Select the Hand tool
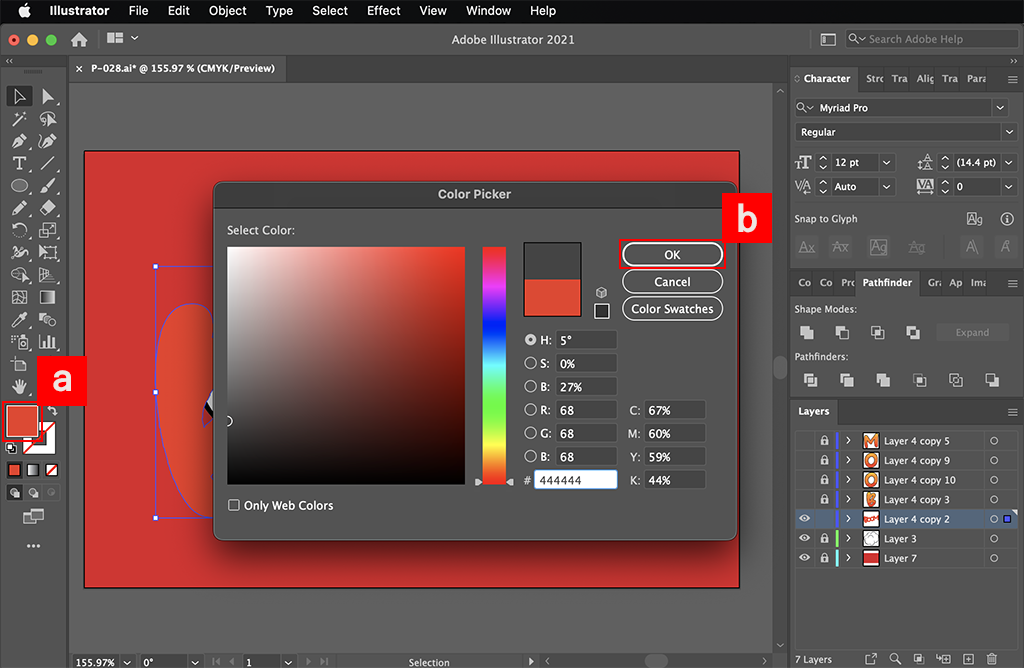Viewport: 1024px width, 668px height. pos(20,387)
